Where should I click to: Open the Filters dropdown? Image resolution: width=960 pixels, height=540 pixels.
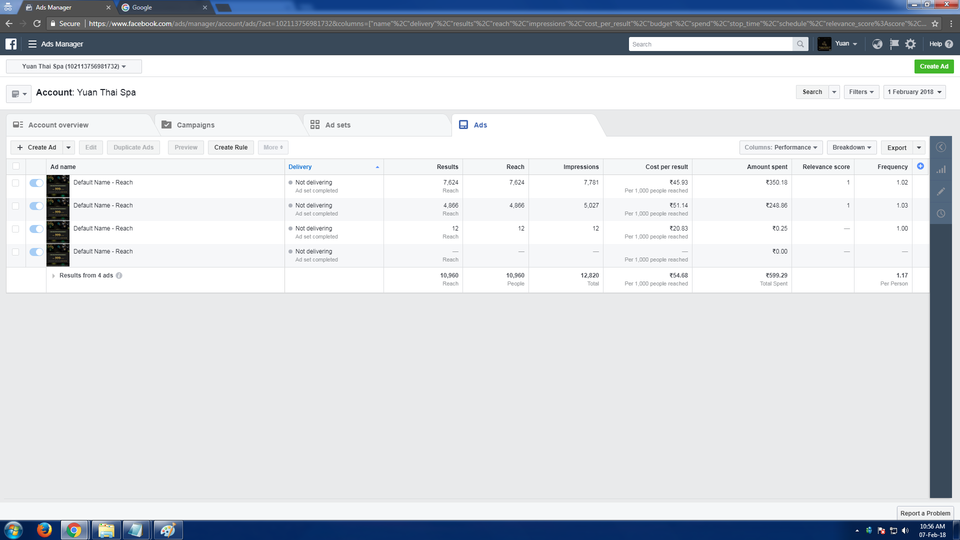click(x=861, y=92)
